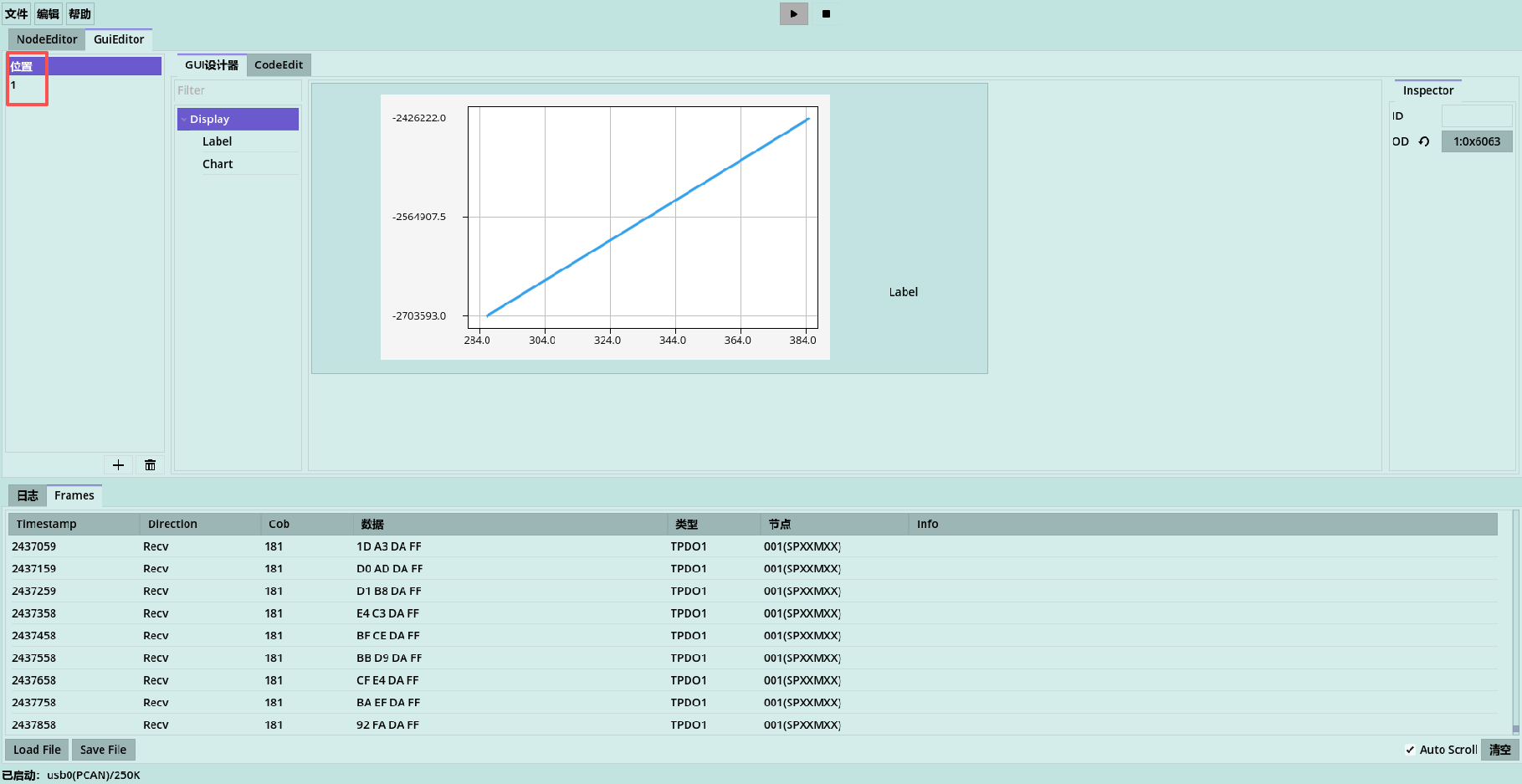Click the Load File button
The width and height of the screenshot is (1522, 784).
tap(37, 750)
